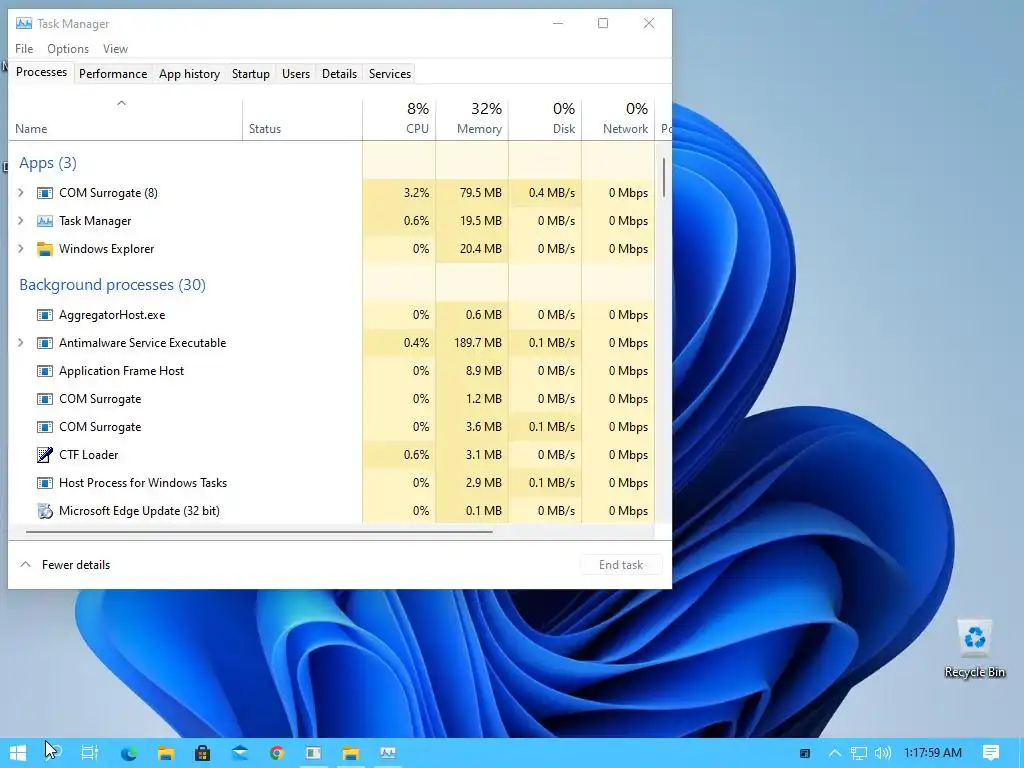Open the Mail app from taskbar
Viewport: 1024px width, 768px height.
[x=240, y=753]
